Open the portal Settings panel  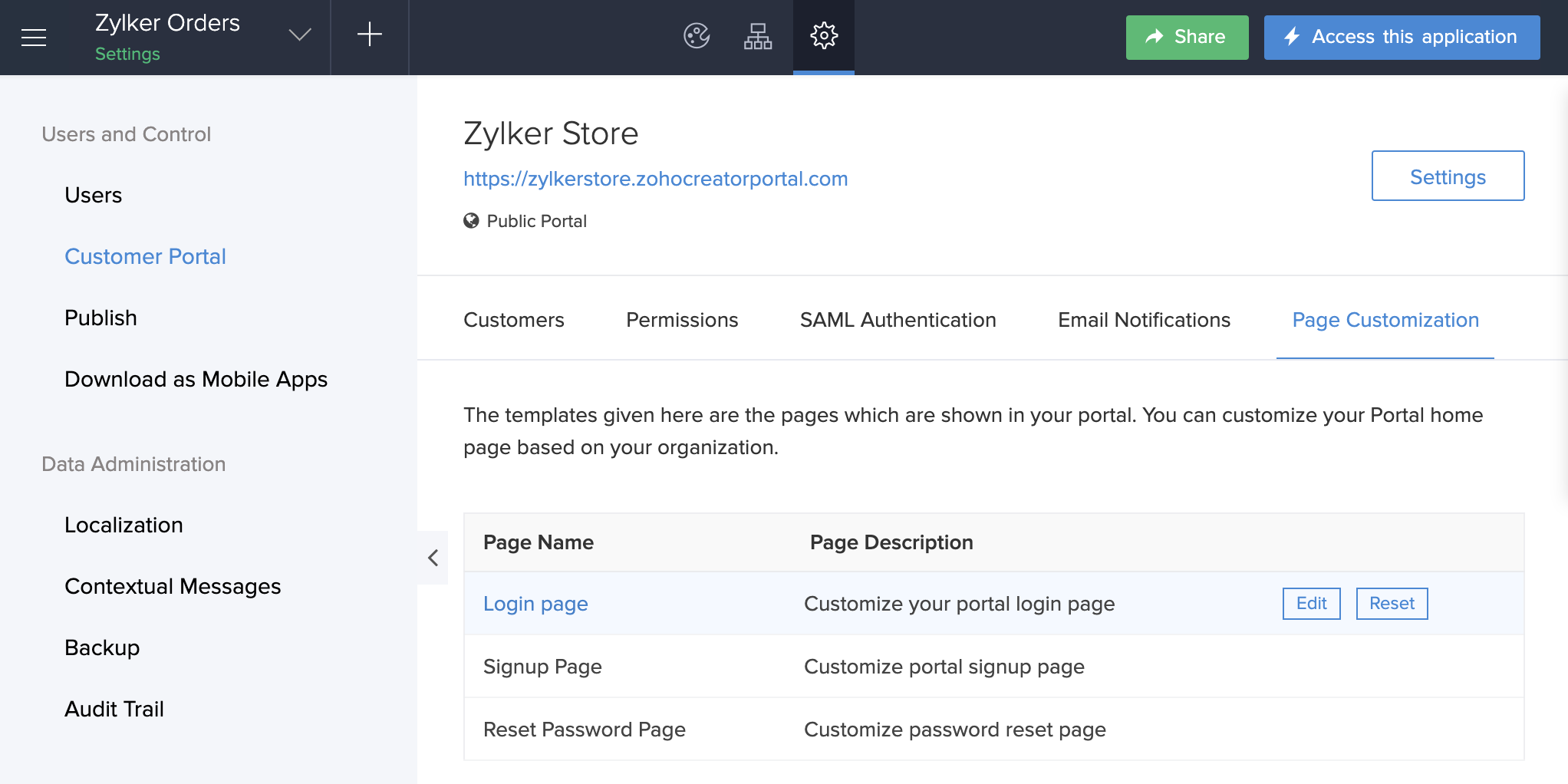point(1447,176)
